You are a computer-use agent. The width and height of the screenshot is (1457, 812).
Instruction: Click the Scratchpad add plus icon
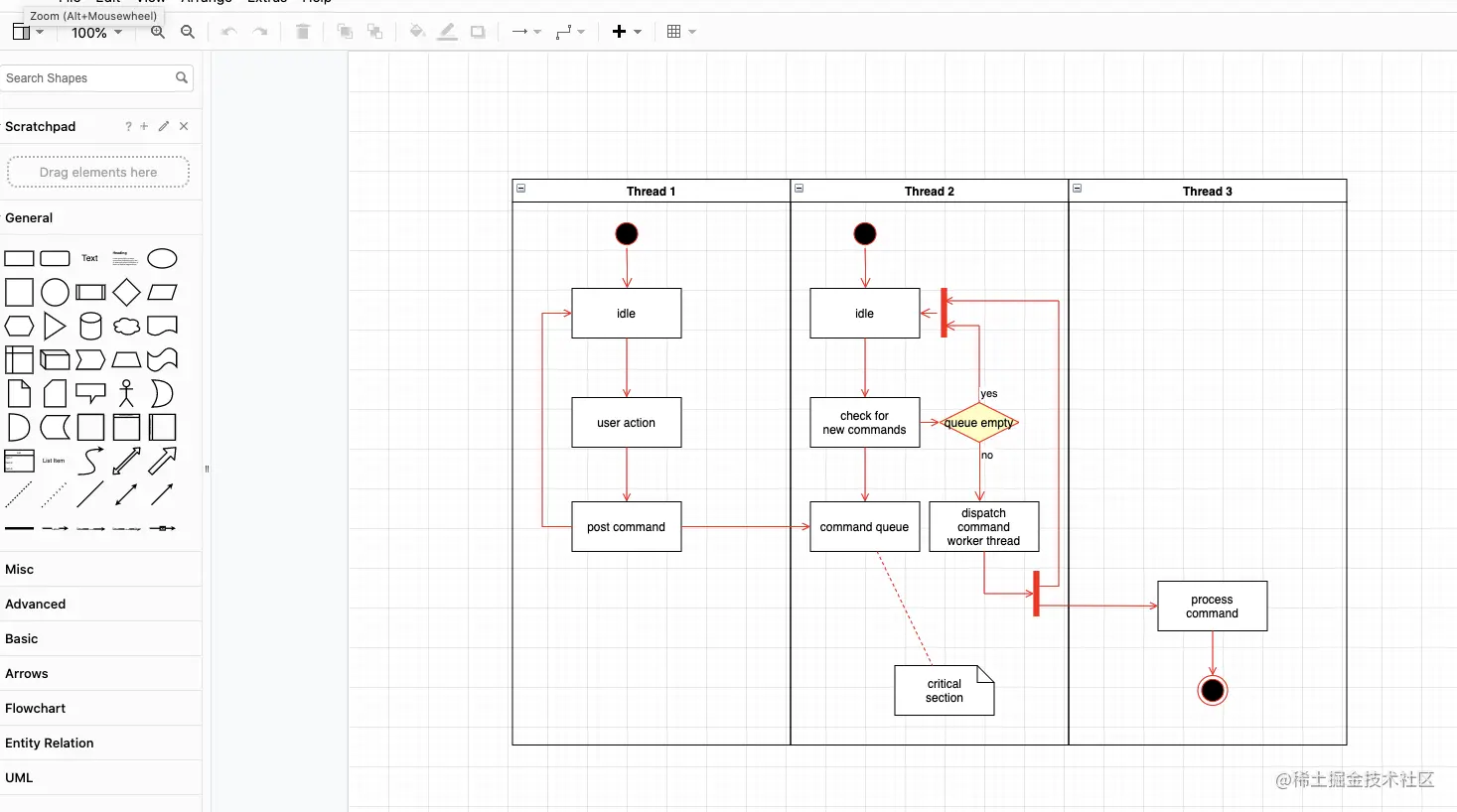144,126
